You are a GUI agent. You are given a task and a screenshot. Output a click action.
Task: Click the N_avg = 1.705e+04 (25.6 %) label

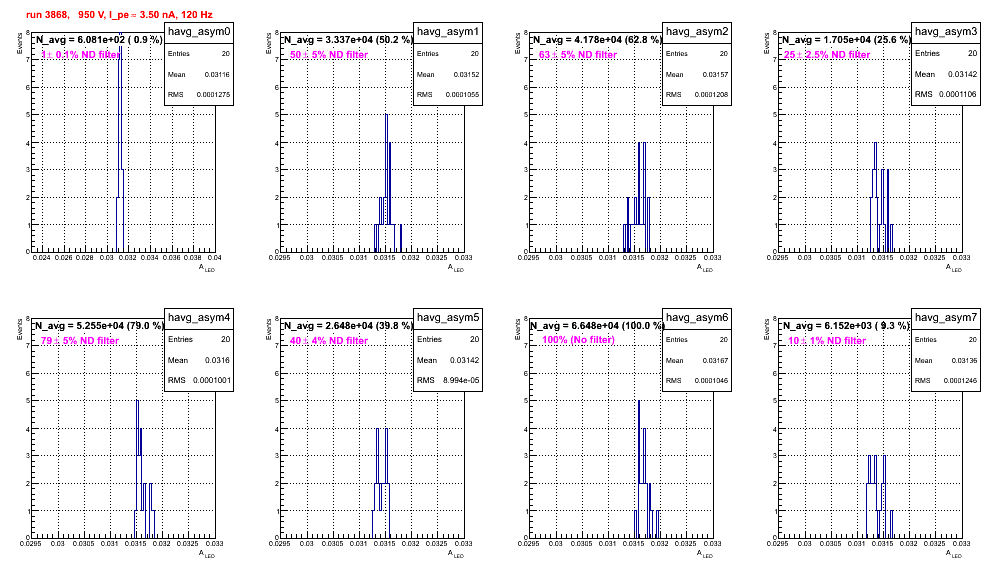point(846,39)
